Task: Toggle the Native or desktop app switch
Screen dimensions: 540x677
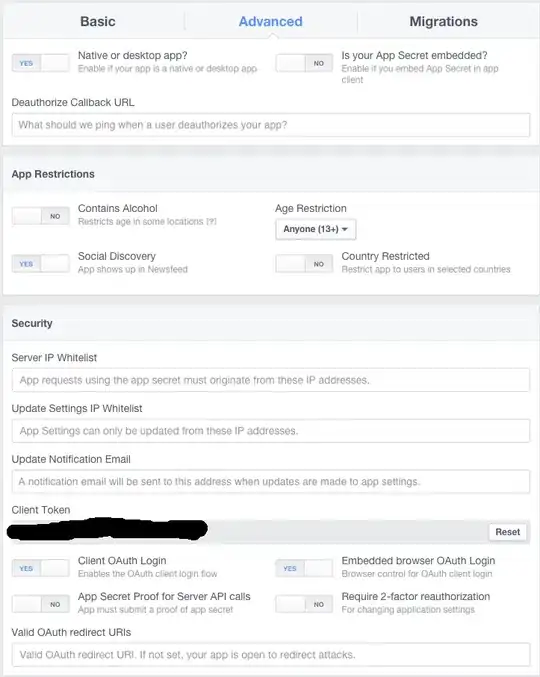Action: (41, 63)
